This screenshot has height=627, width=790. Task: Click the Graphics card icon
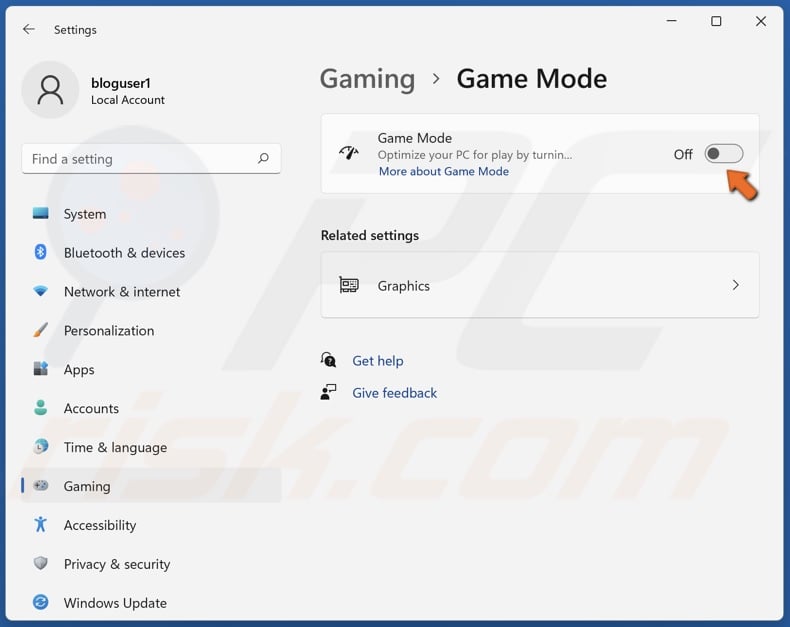[349, 285]
